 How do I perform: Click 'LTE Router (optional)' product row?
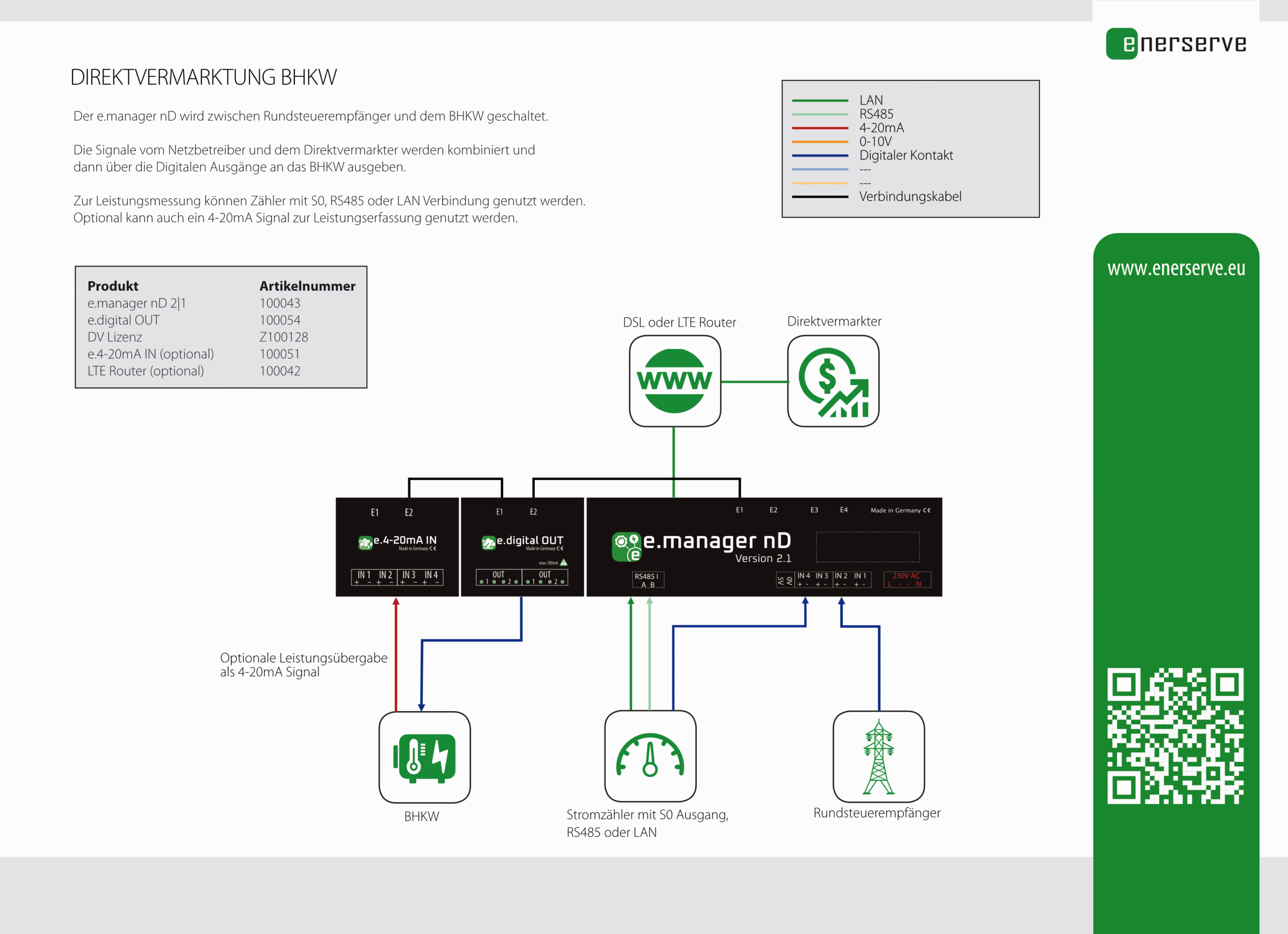tap(145, 371)
